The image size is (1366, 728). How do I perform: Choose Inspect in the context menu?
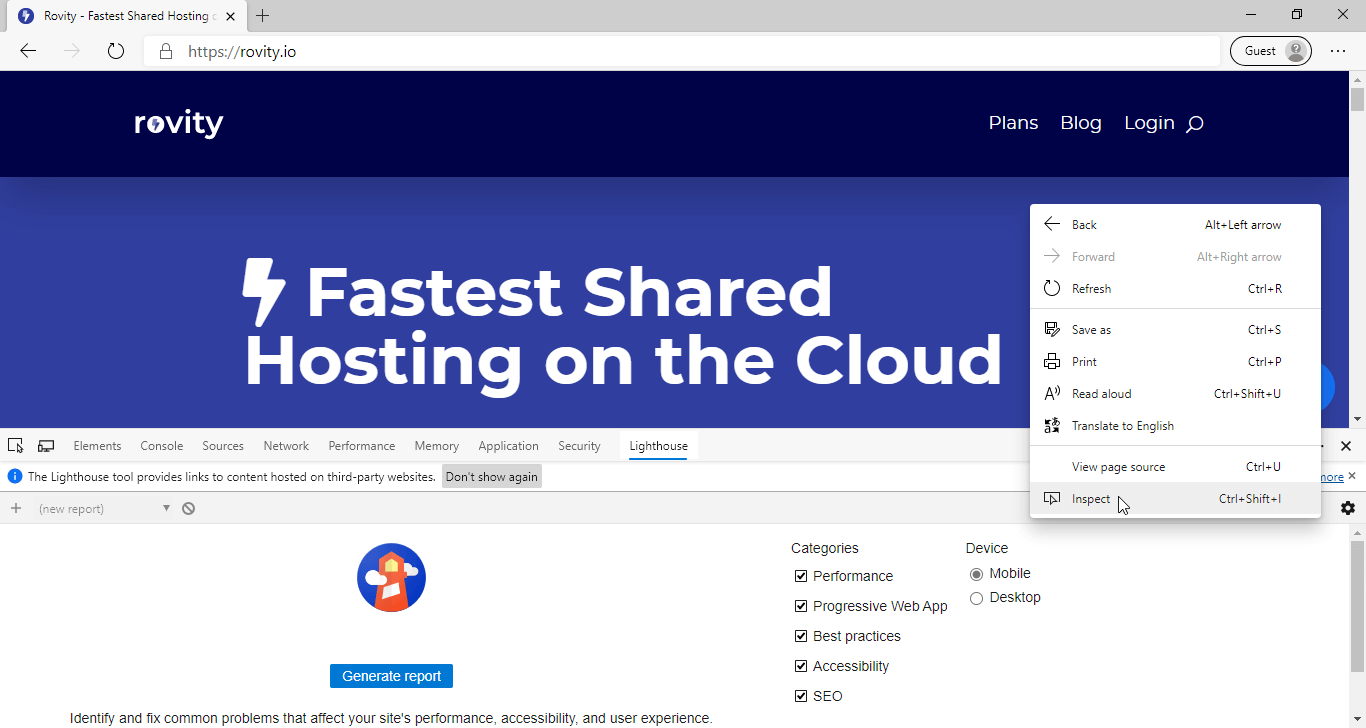[1175, 499]
